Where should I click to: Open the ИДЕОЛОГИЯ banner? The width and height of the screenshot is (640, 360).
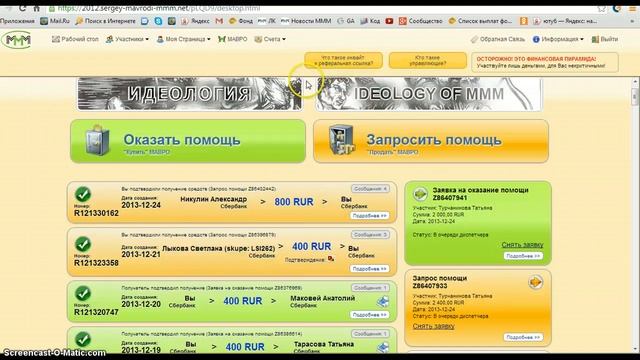[x=189, y=94]
